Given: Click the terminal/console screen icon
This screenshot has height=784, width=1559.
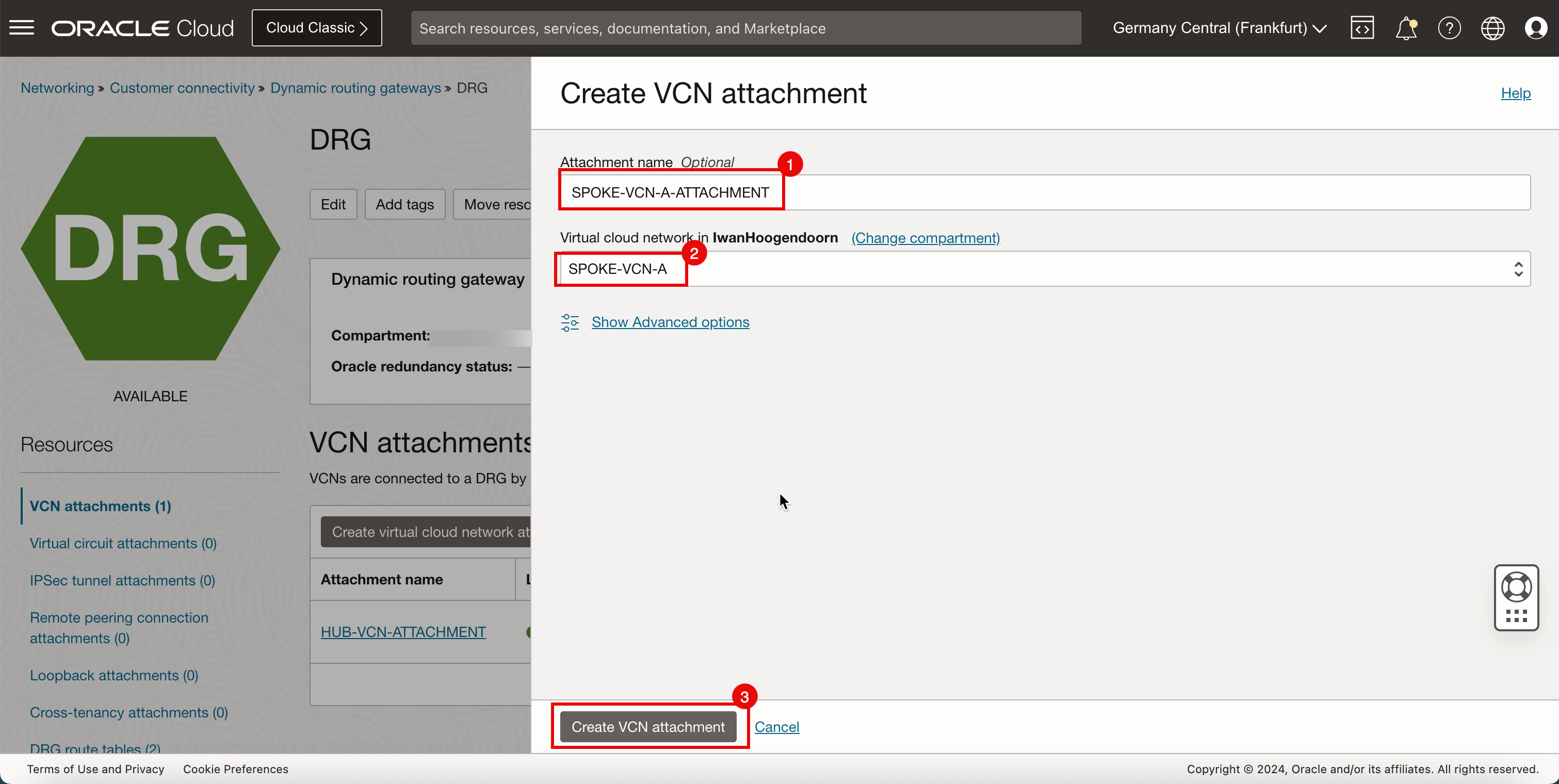Looking at the screenshot, I should point(1362,27).
